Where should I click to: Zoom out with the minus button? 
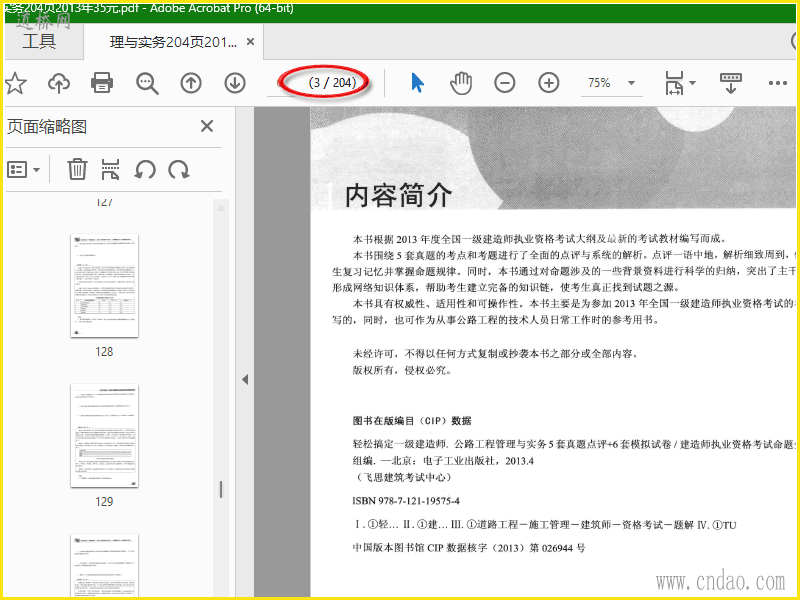click(x=505, y=83)
